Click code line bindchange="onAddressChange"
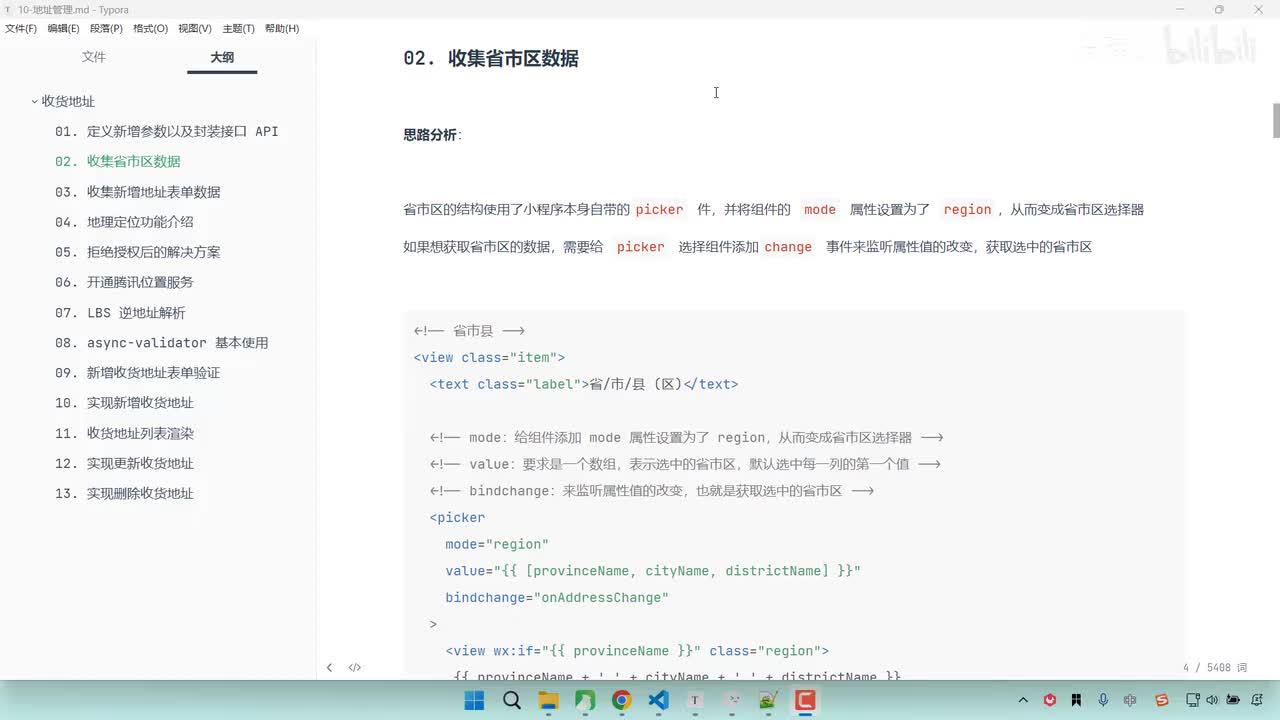This screenshot has height=720, width=1280. tap(557, 598)
